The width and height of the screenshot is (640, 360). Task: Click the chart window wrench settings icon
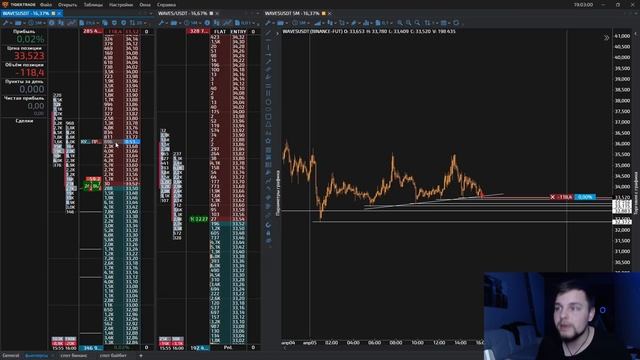(268, 23)
